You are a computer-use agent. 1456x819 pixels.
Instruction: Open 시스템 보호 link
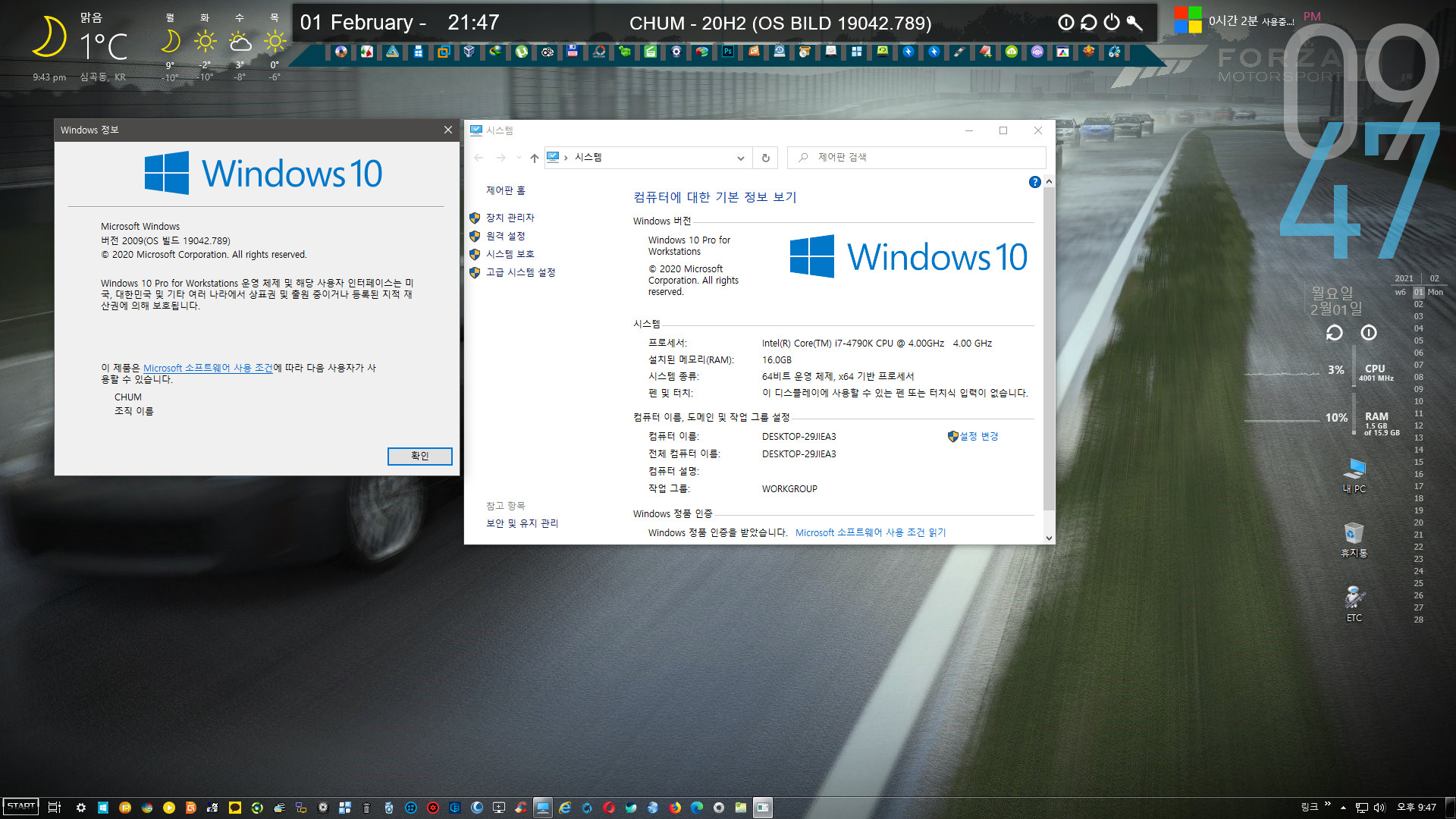click(510, 254)
